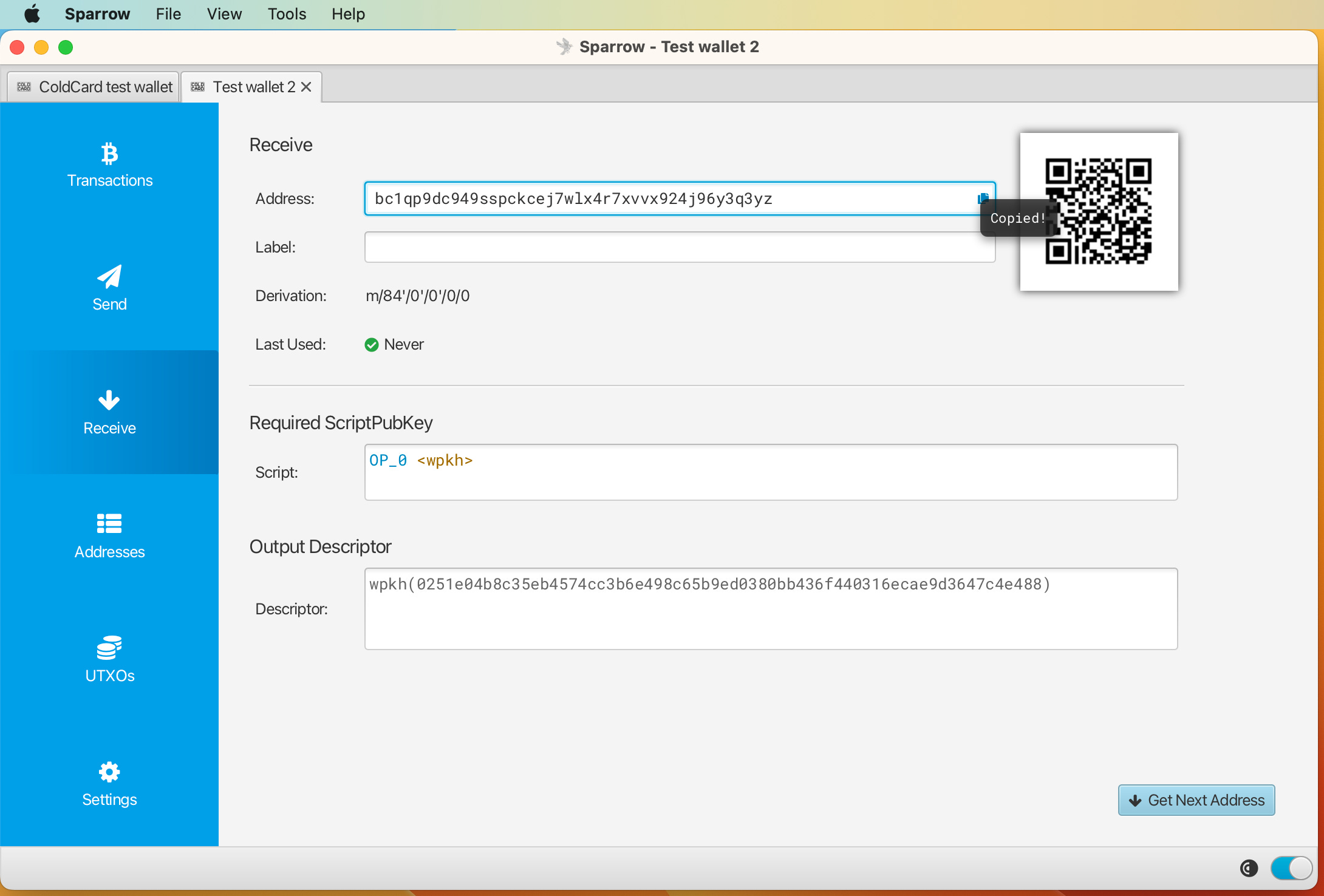Screen dimensions: 1324x896
Task: Click the derivation path m/84'/0'/0'/0/0
Action: (418, 296)
